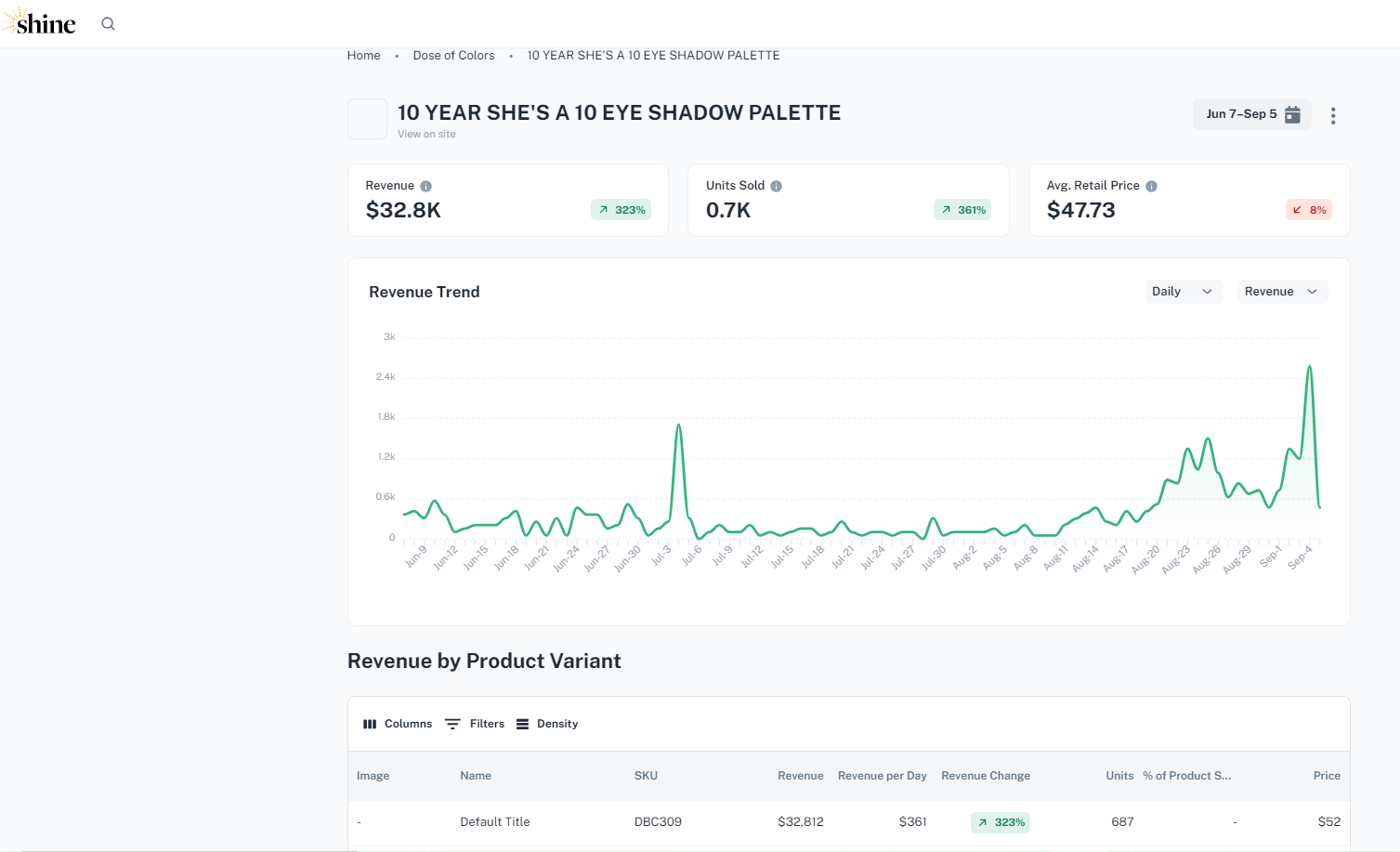The height and width of the screenshot is (852, 1400).
Task: Click the Columns icon in table toolbar
Action: tap(370, 724)
